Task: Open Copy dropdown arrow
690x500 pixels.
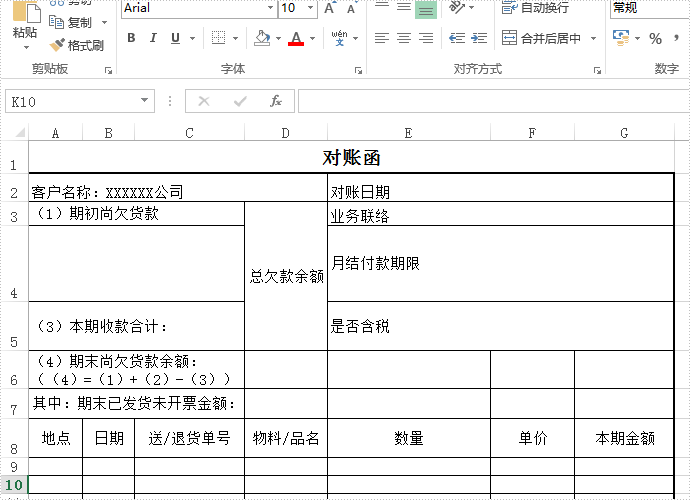Action: [104, 22]
